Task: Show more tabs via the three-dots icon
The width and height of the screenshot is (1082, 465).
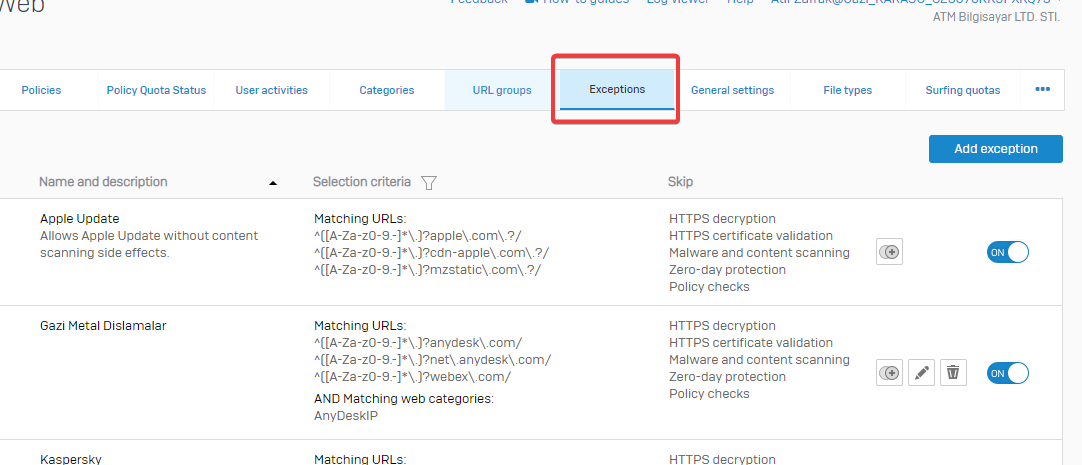Action: pyautogui.click(x=1043, y=89)
